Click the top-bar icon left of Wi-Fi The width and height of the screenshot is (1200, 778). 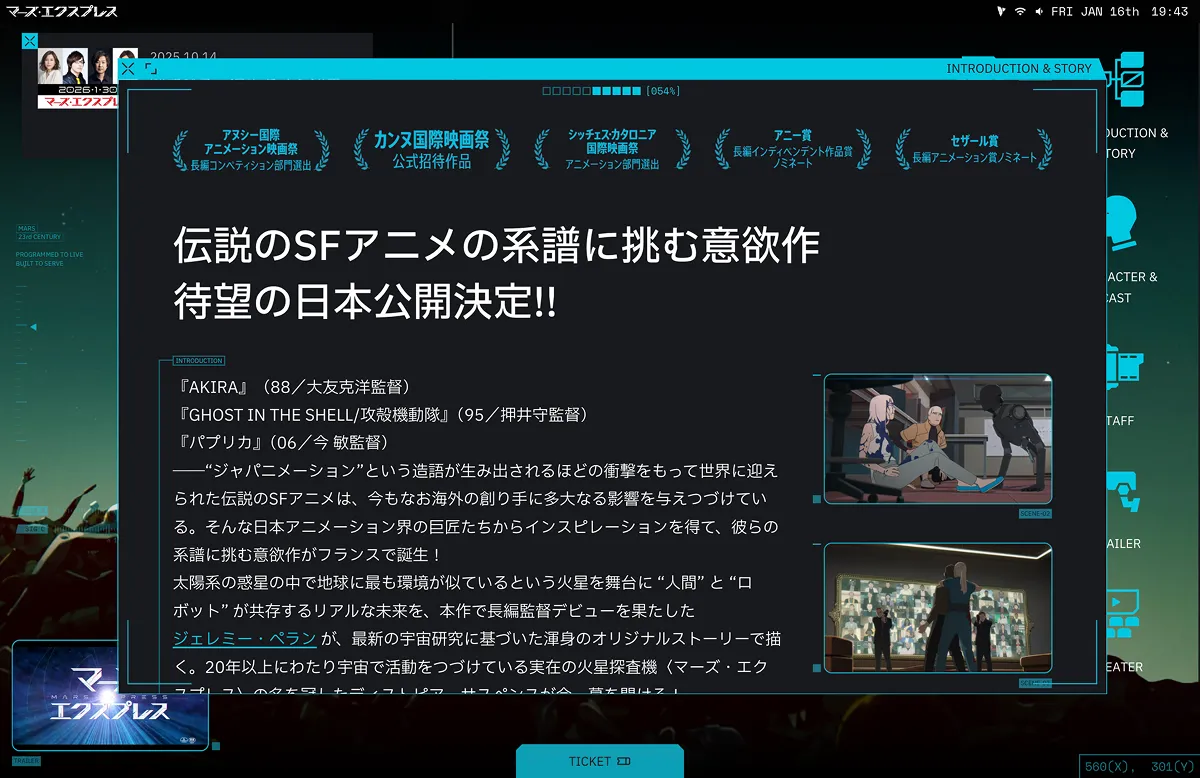click(1001, 11)
